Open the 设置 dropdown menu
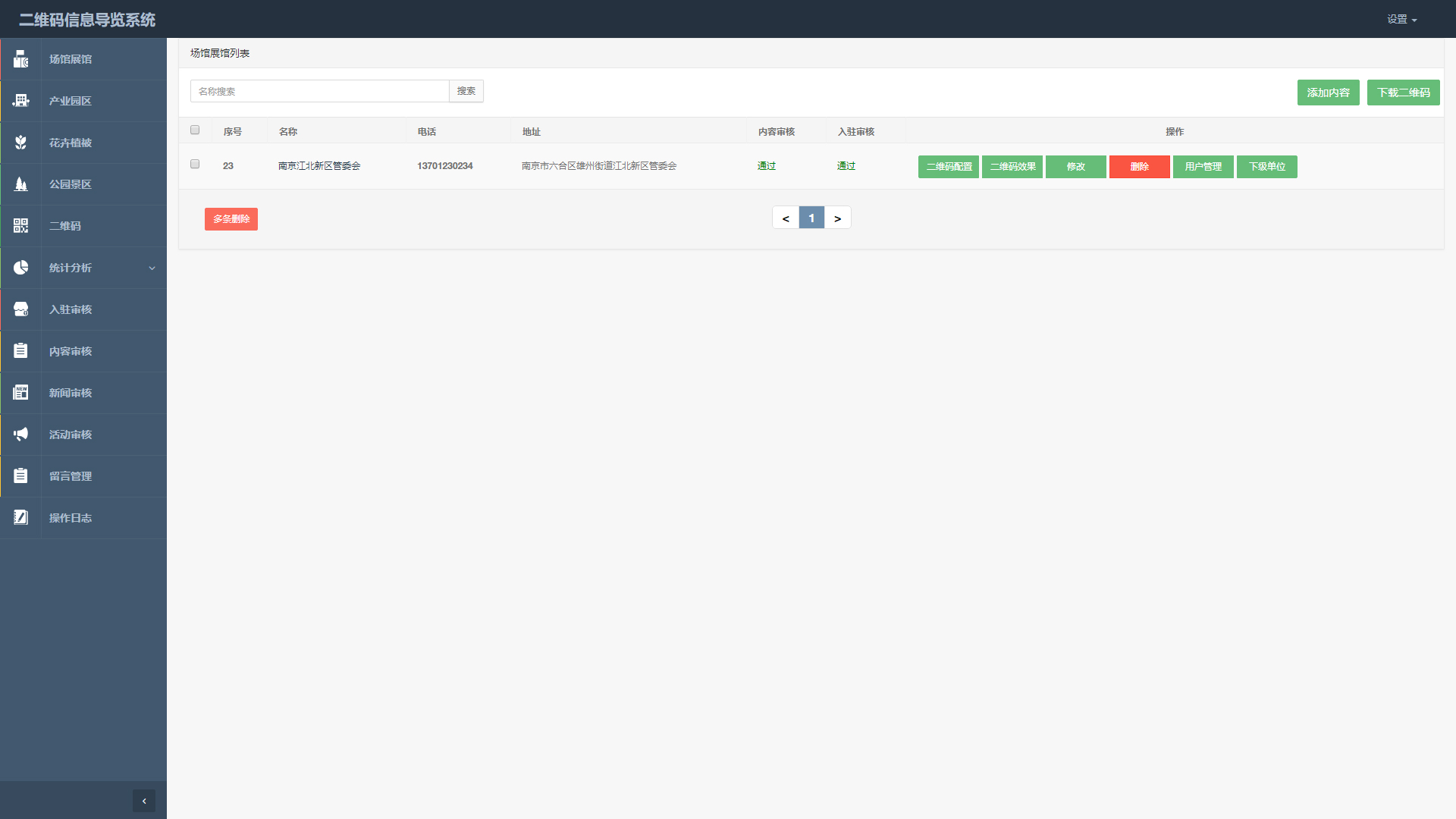This screenshot has width=1456, height=819. pyautogui.click(x=1401, y=20)
